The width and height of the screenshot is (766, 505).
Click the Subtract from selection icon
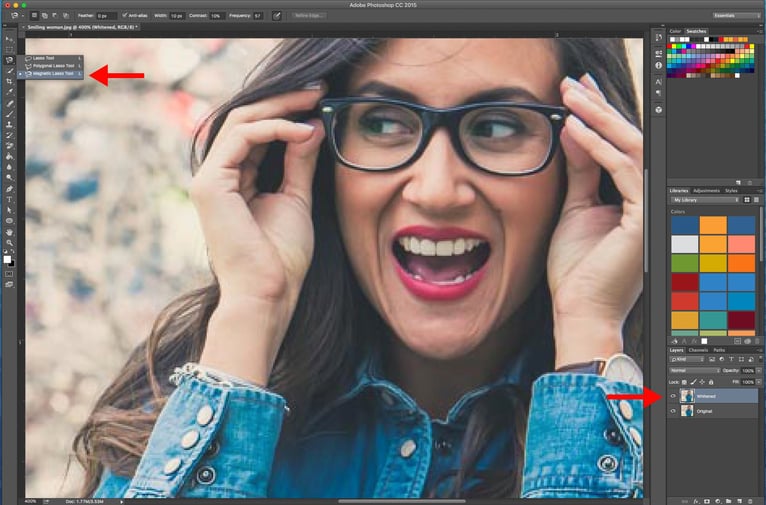click(x=55, y=16)
